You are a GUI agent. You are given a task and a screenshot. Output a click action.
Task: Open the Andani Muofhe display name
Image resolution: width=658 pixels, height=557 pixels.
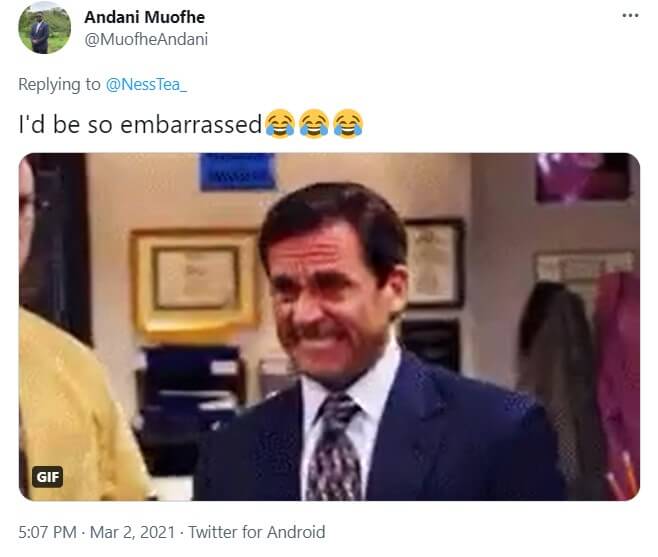click(144, 17)
